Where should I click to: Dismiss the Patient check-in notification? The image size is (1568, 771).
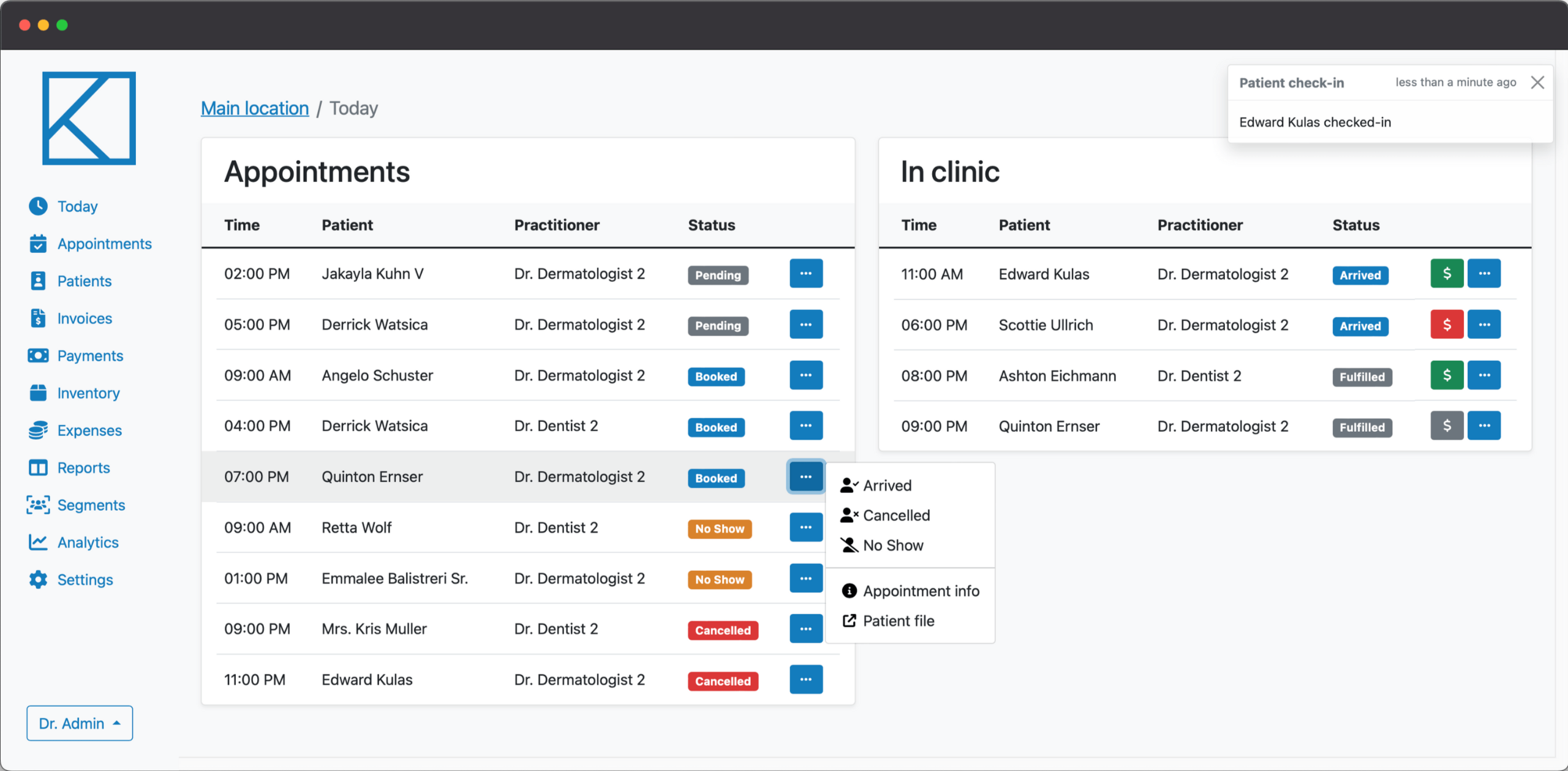(1537, 83)
